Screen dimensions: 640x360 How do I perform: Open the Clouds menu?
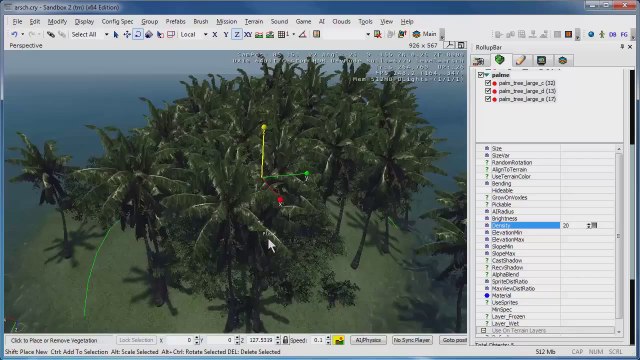point(341,21)
